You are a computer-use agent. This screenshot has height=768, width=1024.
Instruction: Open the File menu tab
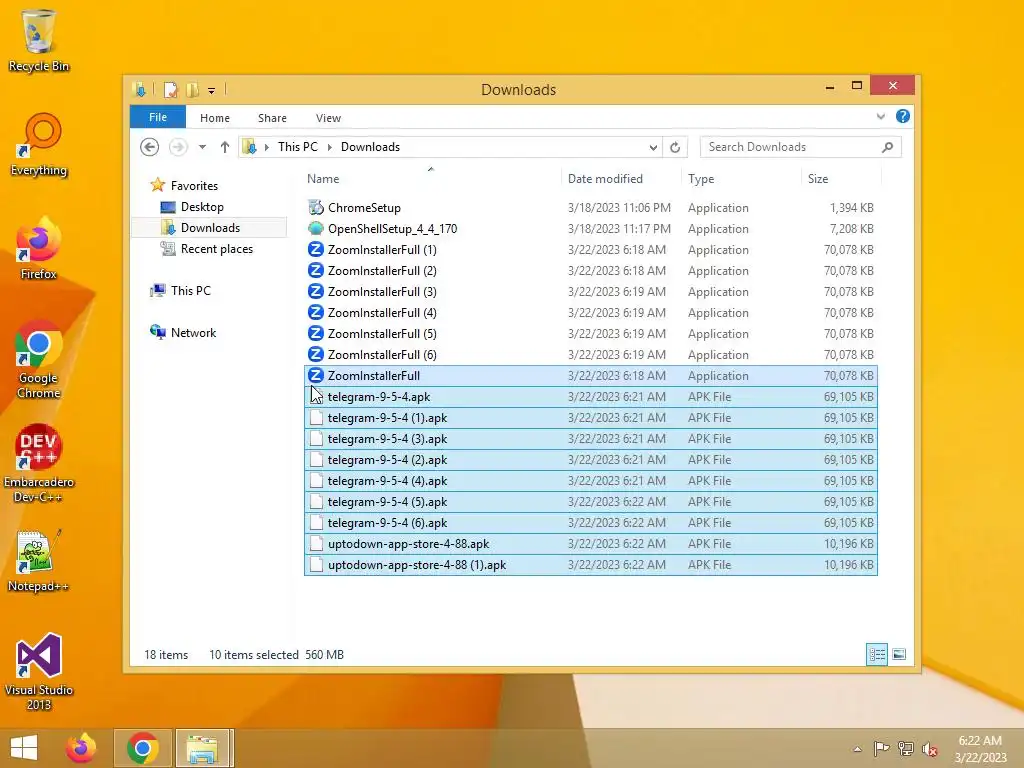pyautogui.click(x=158, y=117)
